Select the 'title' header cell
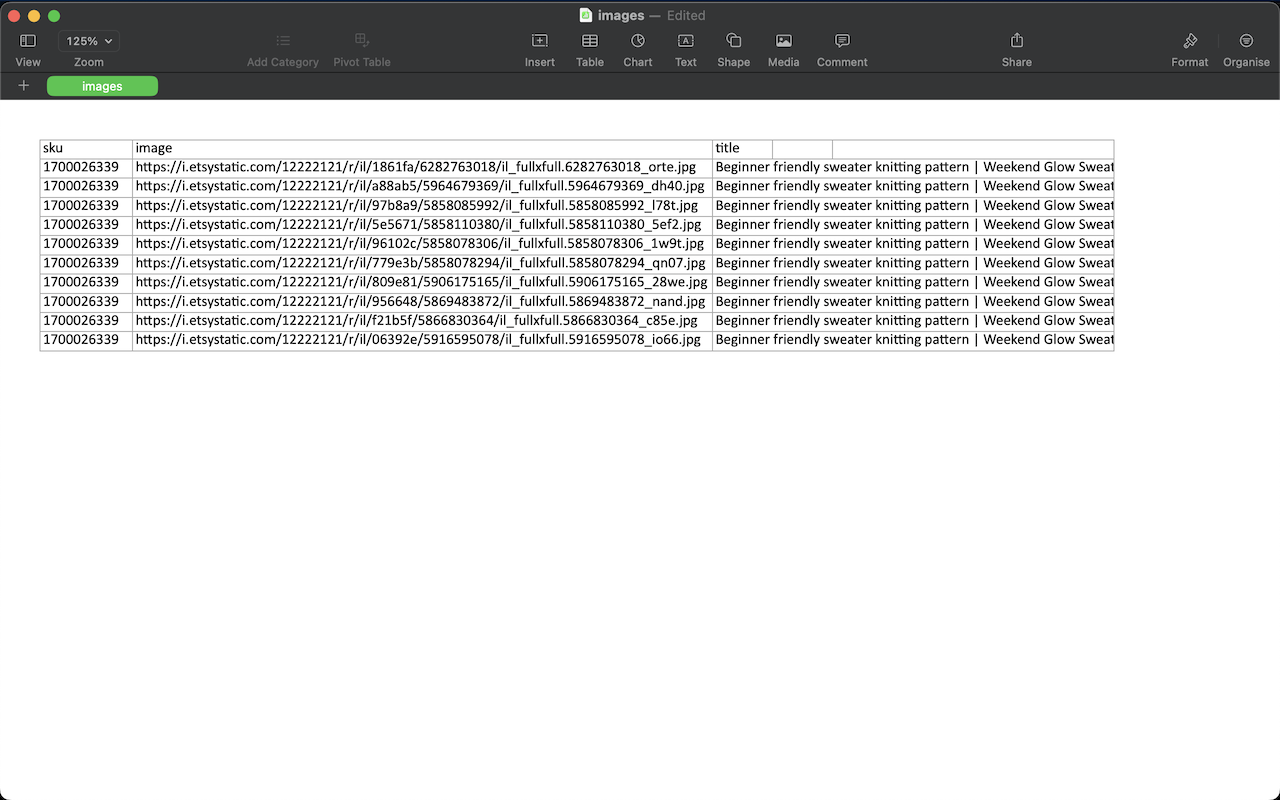The width and height of the screenshot is (1280, 800). click(x=742, y=149)
